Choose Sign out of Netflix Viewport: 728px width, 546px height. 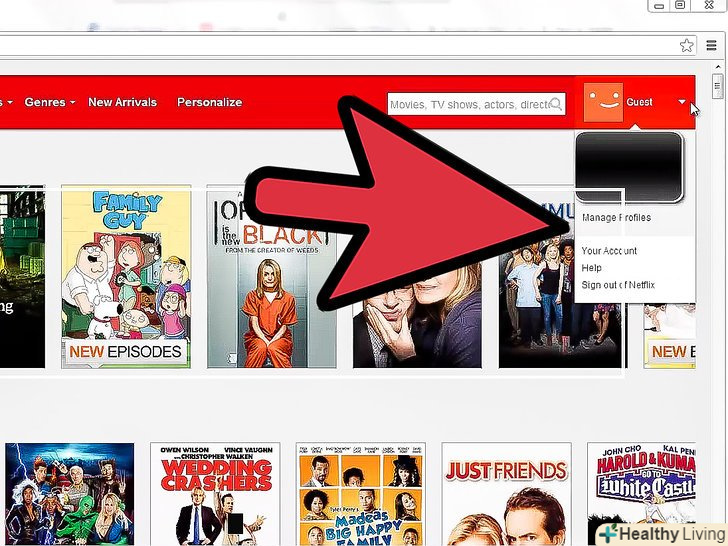coord(618,285)
